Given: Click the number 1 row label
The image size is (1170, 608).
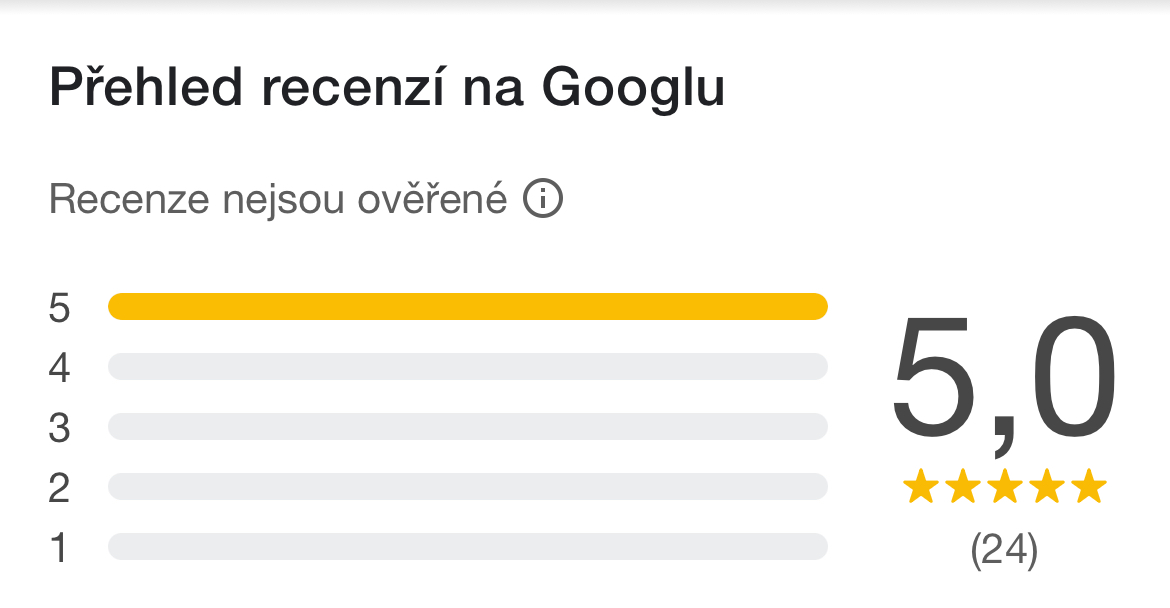Looking at the screenshot, I should click(60, 548).
